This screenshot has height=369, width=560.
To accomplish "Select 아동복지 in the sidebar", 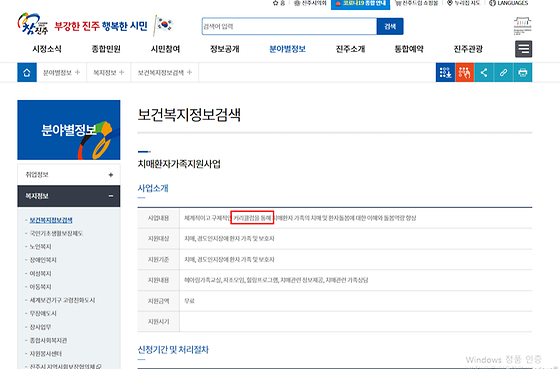I will pyautogui.click(x=40, y=286).
